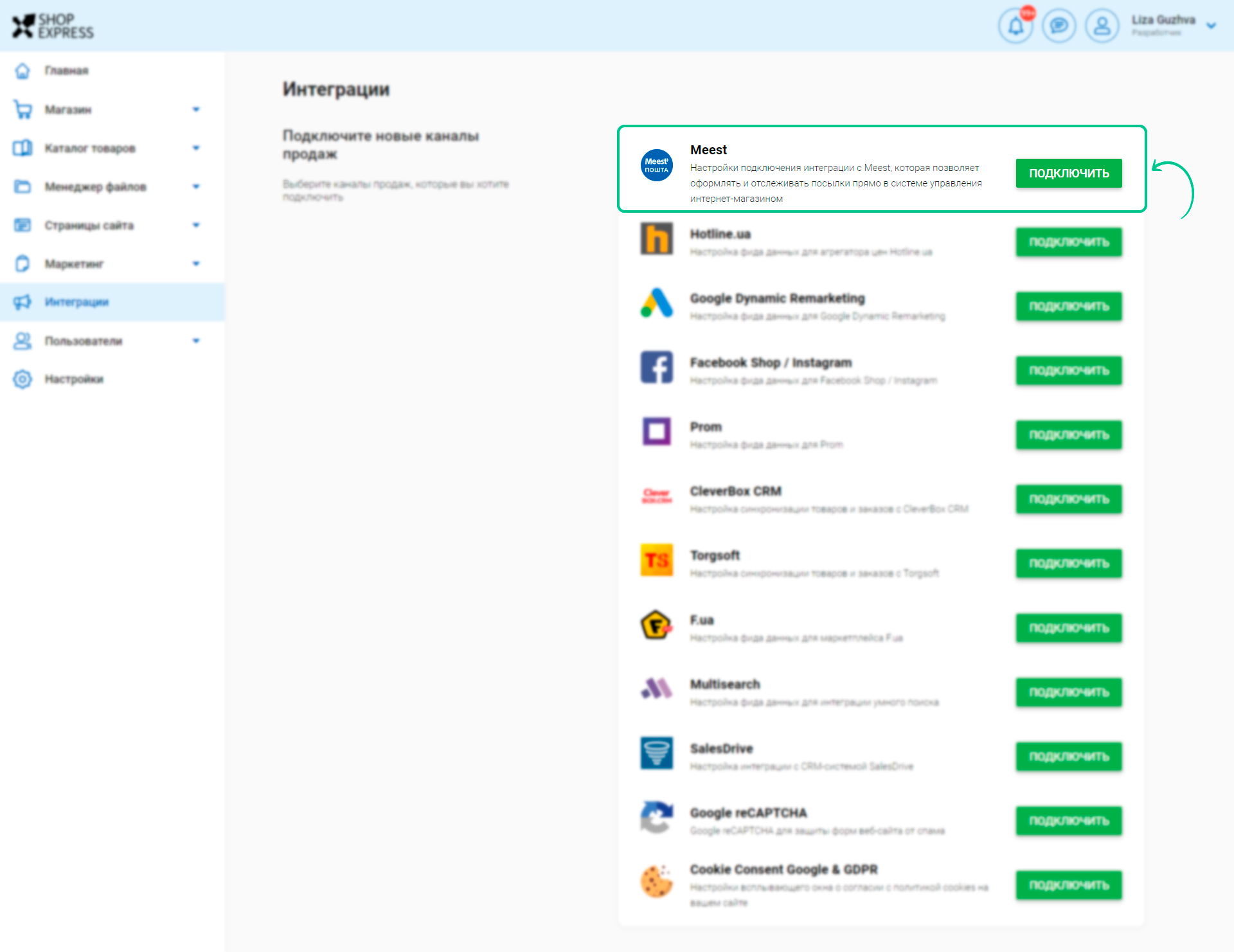
Task: Open the chat messages icon
Action: pos(1059,26)
